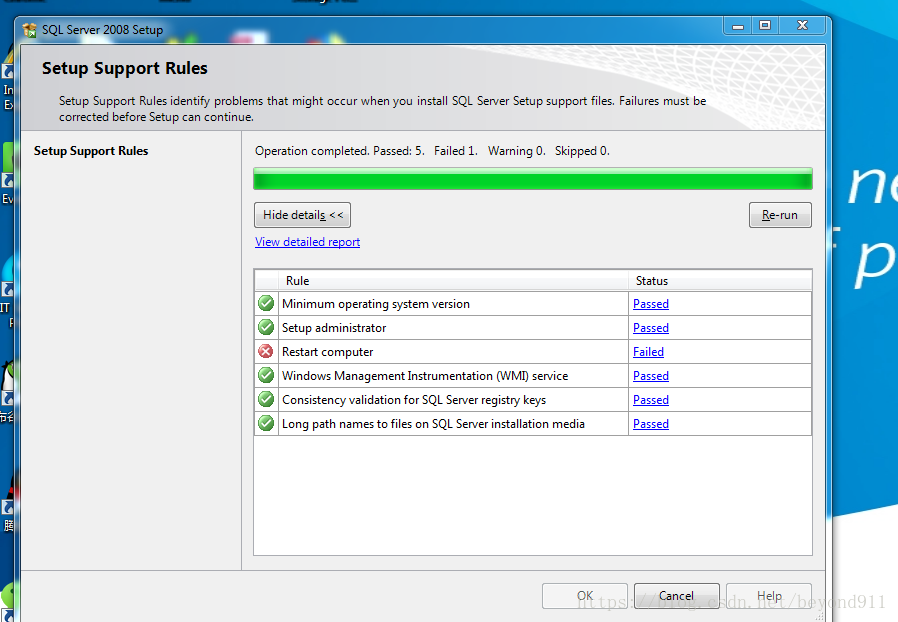Click the Rule column header

click(453, 281)
